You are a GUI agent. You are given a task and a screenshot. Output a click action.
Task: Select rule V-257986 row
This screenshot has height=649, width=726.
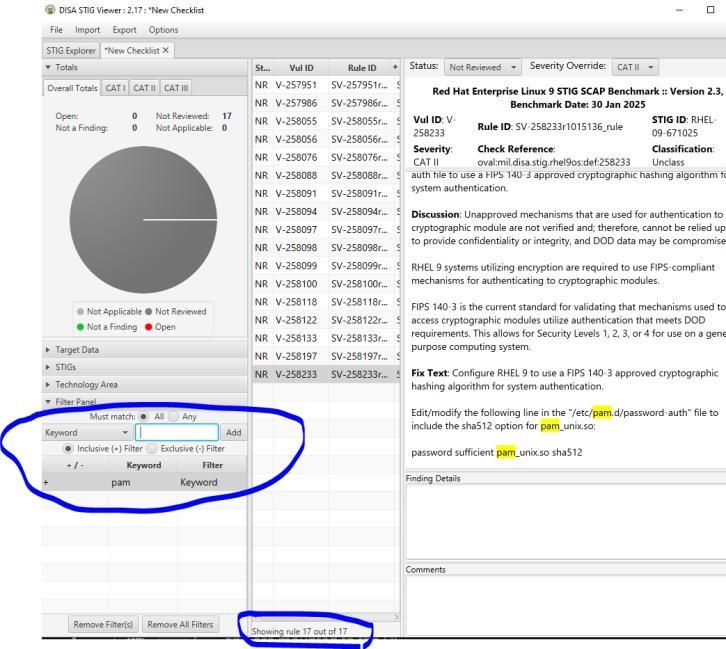(x=326, y=103)
